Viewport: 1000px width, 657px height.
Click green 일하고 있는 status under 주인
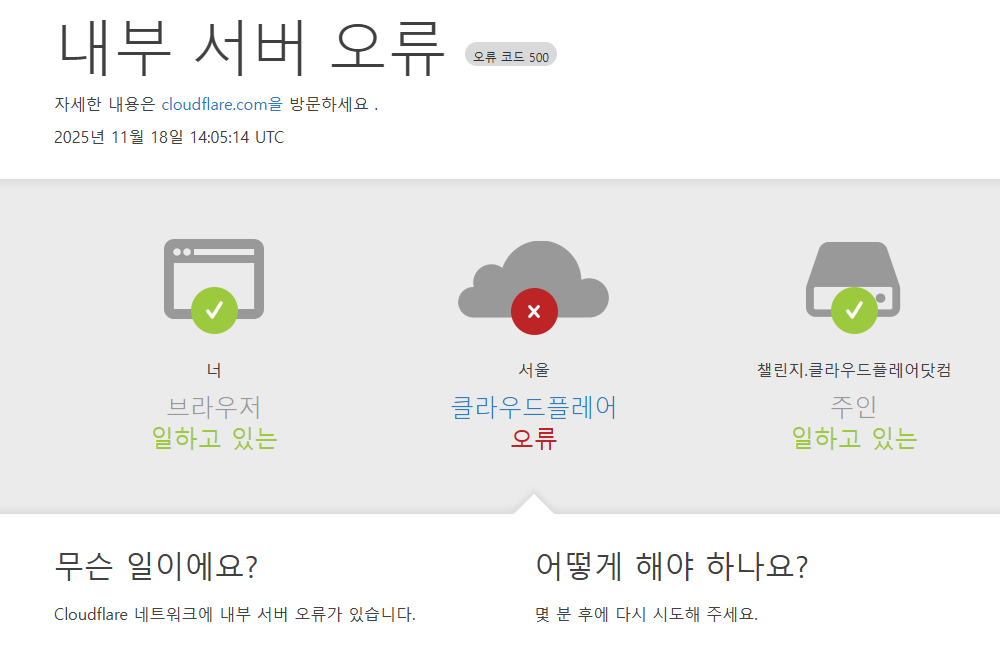(854, 438)
